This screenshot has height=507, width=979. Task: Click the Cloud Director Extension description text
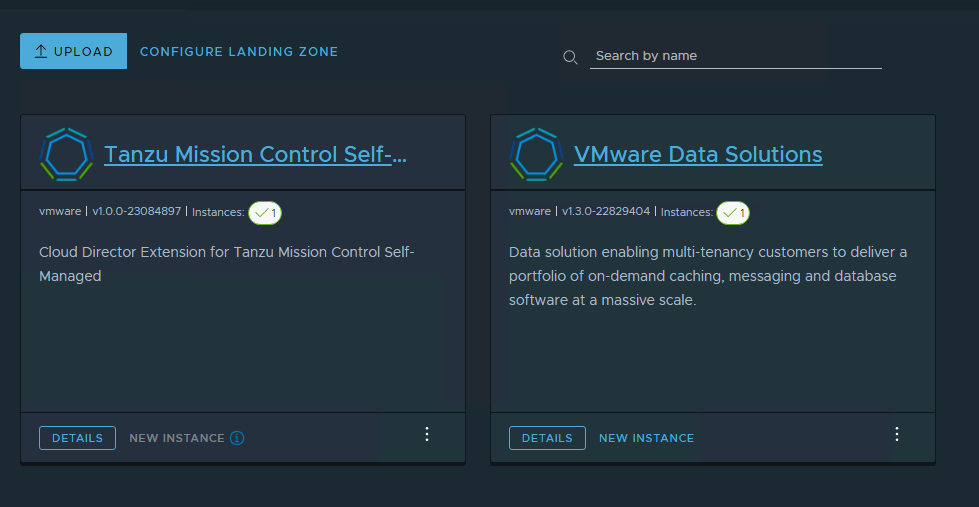[226, 264]
